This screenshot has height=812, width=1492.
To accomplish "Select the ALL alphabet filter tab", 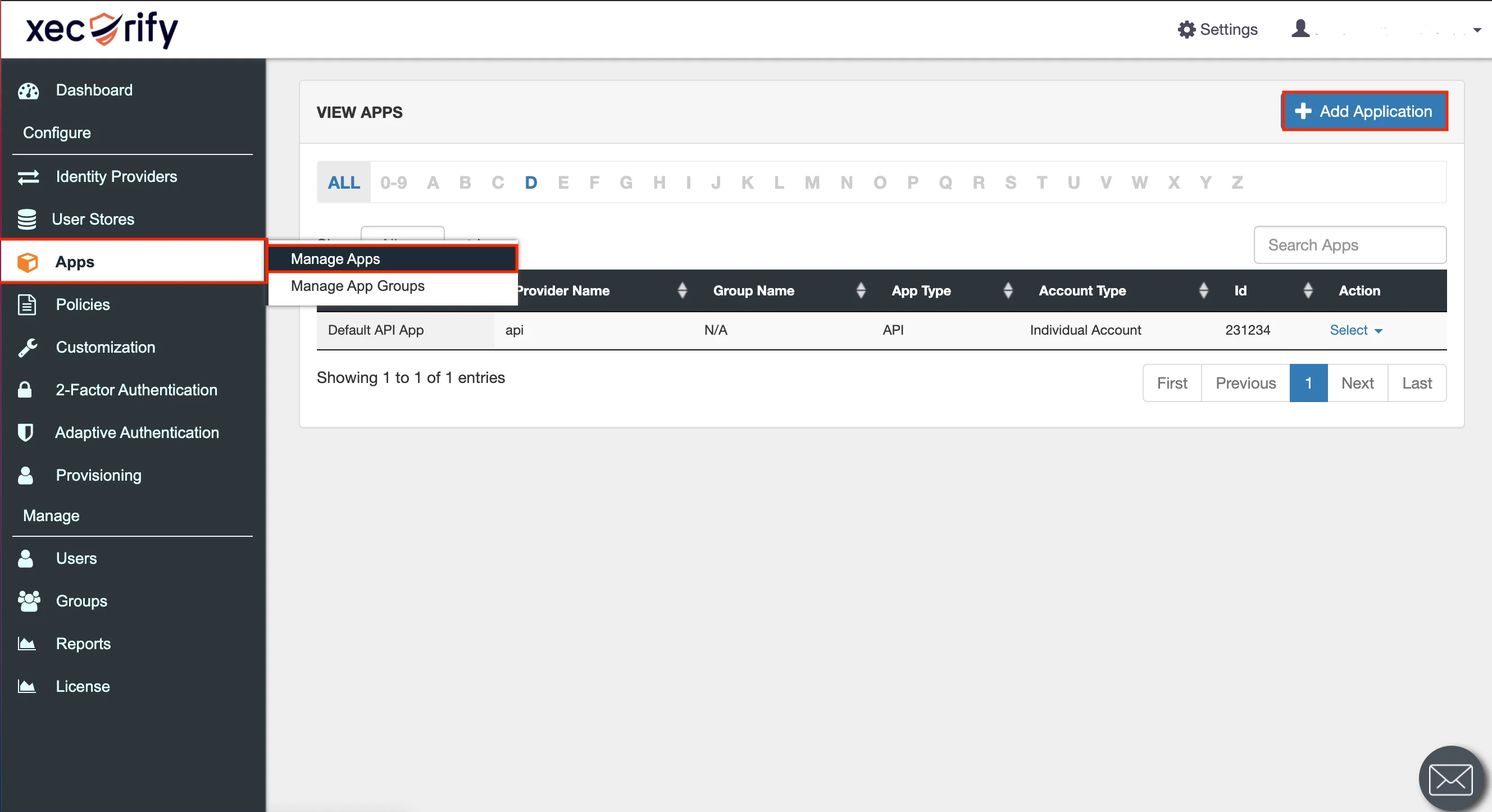I will 343,183.
